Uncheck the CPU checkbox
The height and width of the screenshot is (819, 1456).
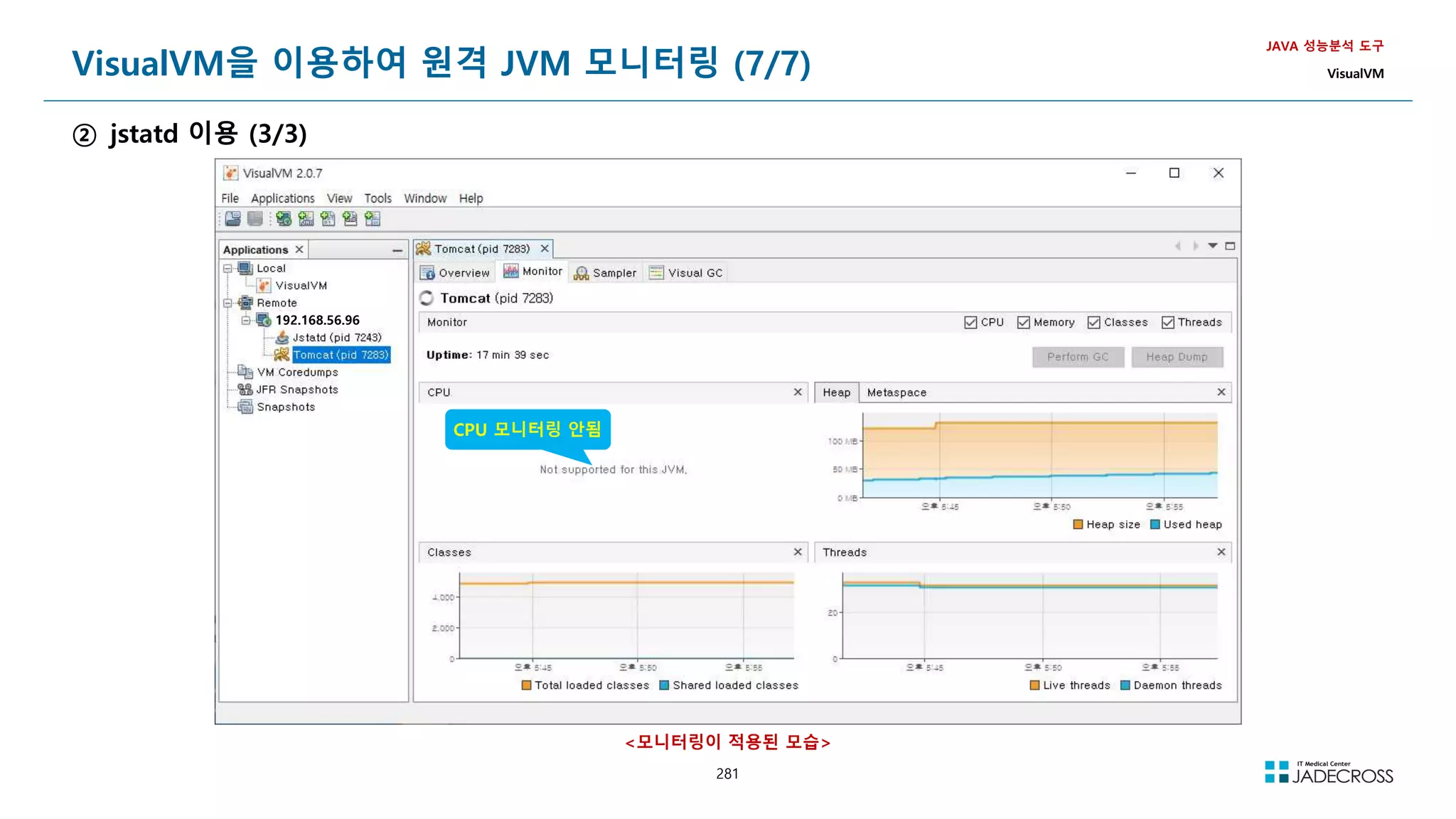pos(970,323)
